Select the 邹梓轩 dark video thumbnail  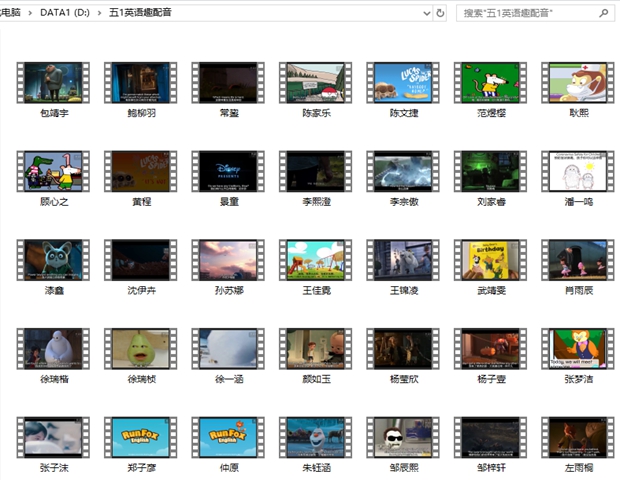point(490,437)
